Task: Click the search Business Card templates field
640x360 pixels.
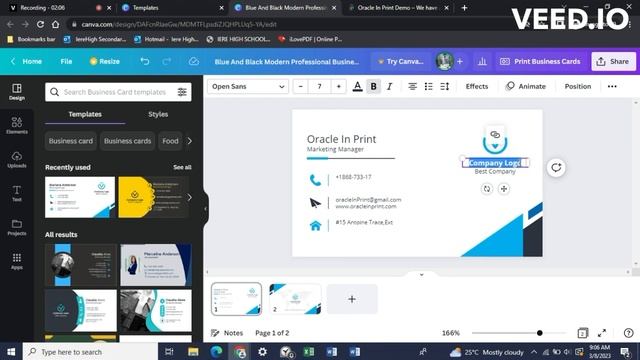Action: click(118, 92)
